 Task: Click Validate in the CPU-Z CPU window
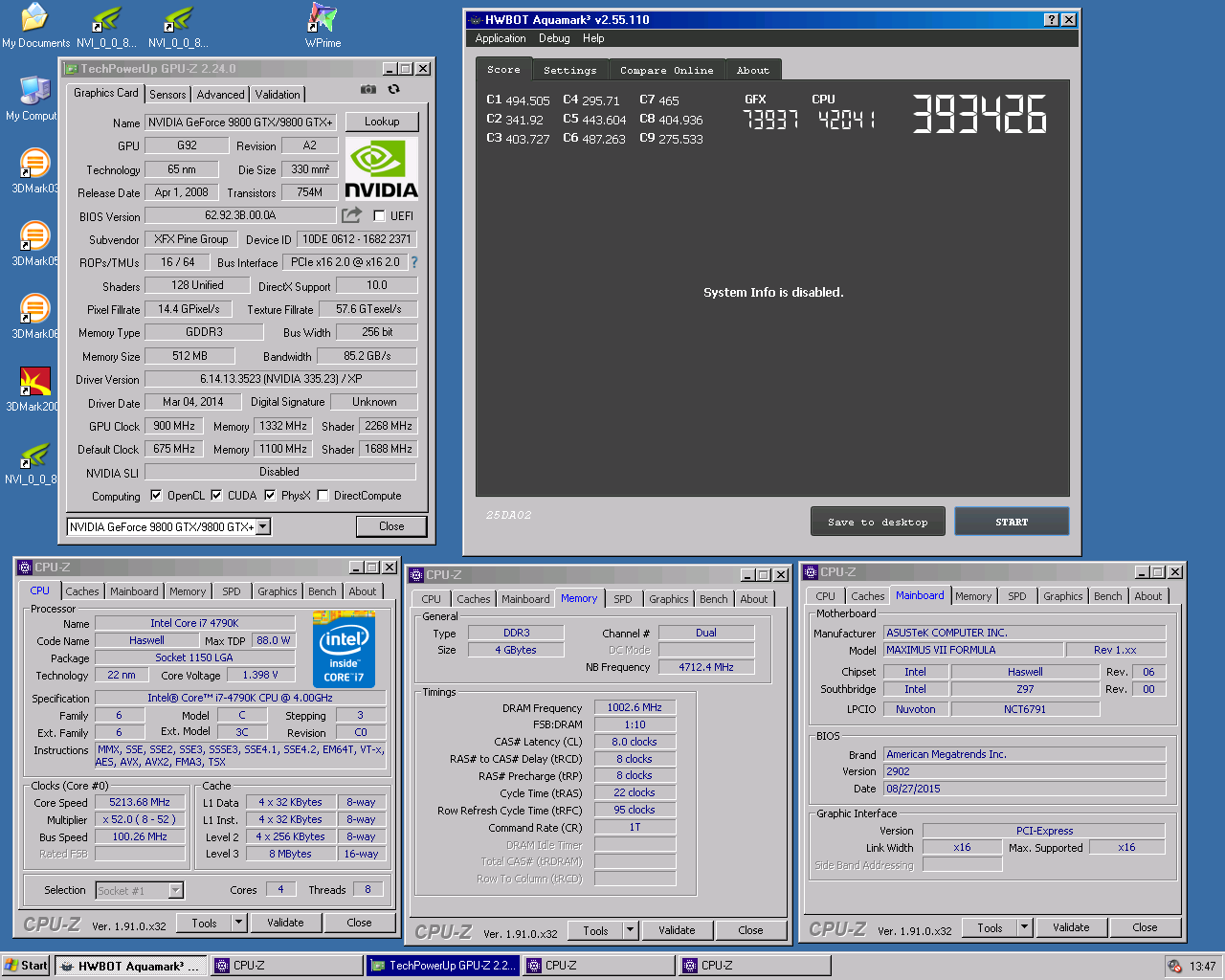point(285,923)
